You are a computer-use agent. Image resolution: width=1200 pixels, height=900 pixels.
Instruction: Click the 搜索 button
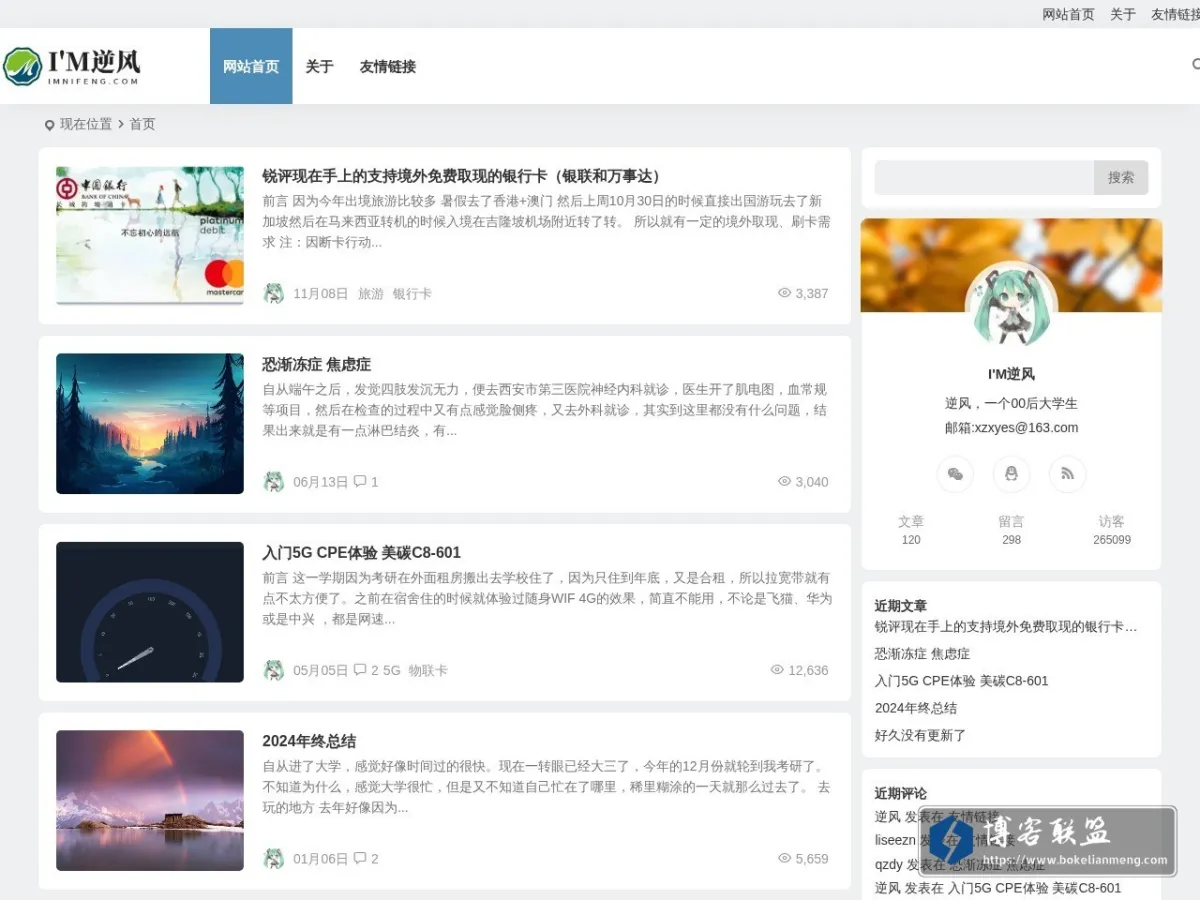pos(1121,177)
